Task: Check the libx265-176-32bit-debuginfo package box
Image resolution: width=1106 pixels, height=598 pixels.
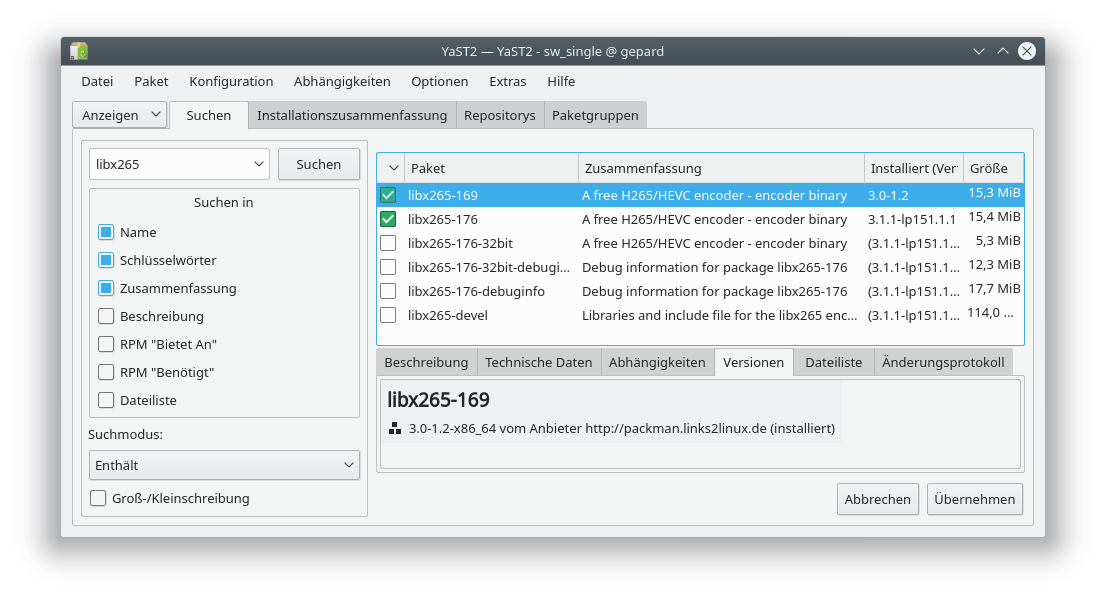Action: click(x=388, y=267)
